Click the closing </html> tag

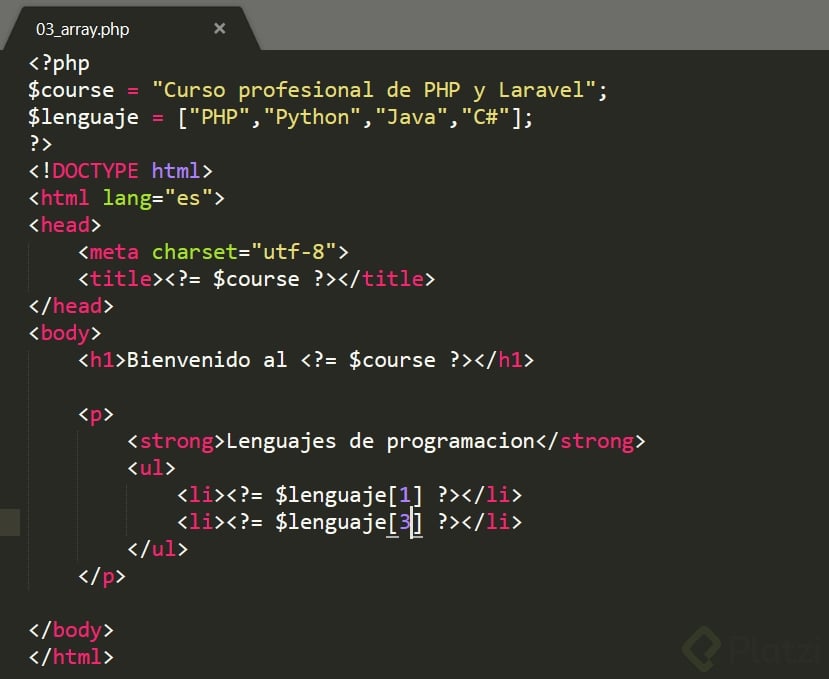pos(71,657)
